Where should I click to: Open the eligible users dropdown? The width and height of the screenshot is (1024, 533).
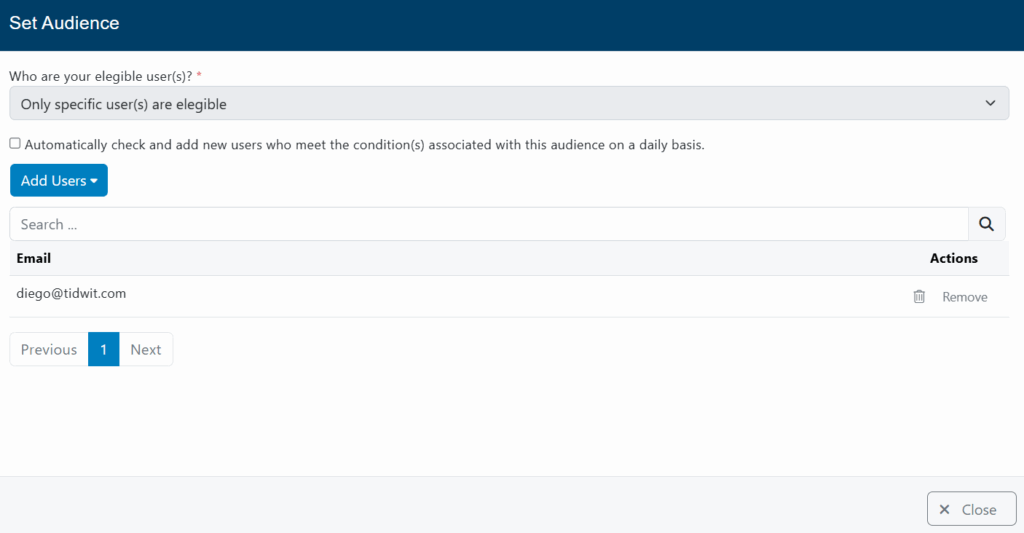[508, 103]
